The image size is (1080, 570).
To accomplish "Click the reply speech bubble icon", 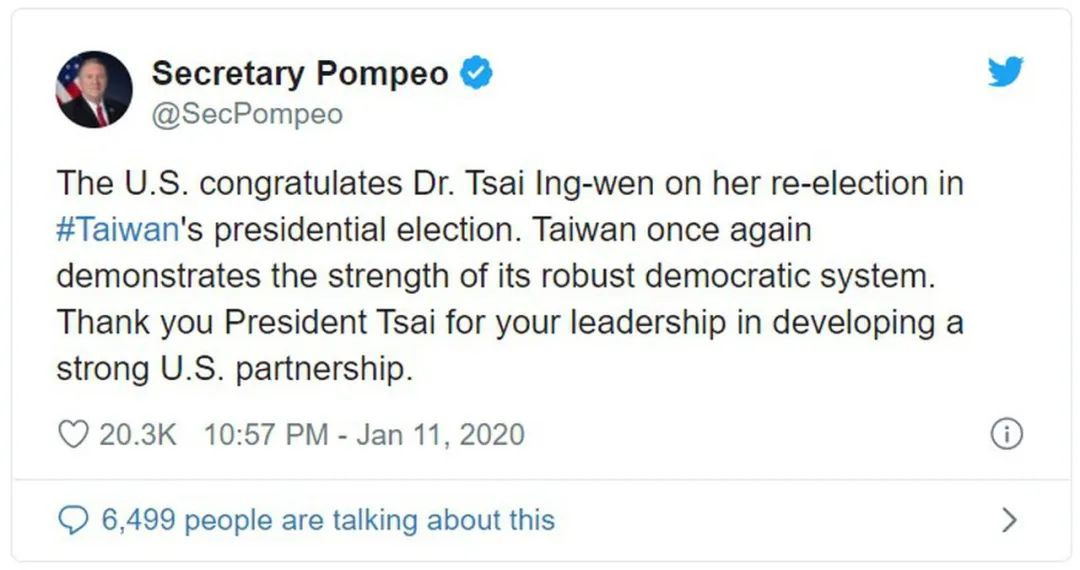I will click(x=73, y=520).
